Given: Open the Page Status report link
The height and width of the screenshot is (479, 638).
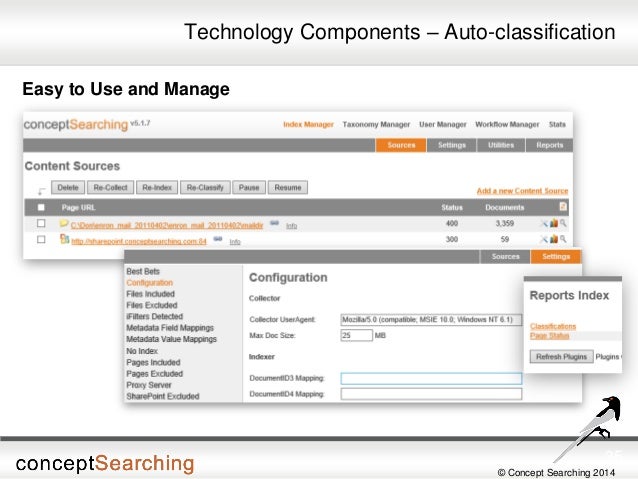Looking at the screenshot, I should [x=549, y=336].
